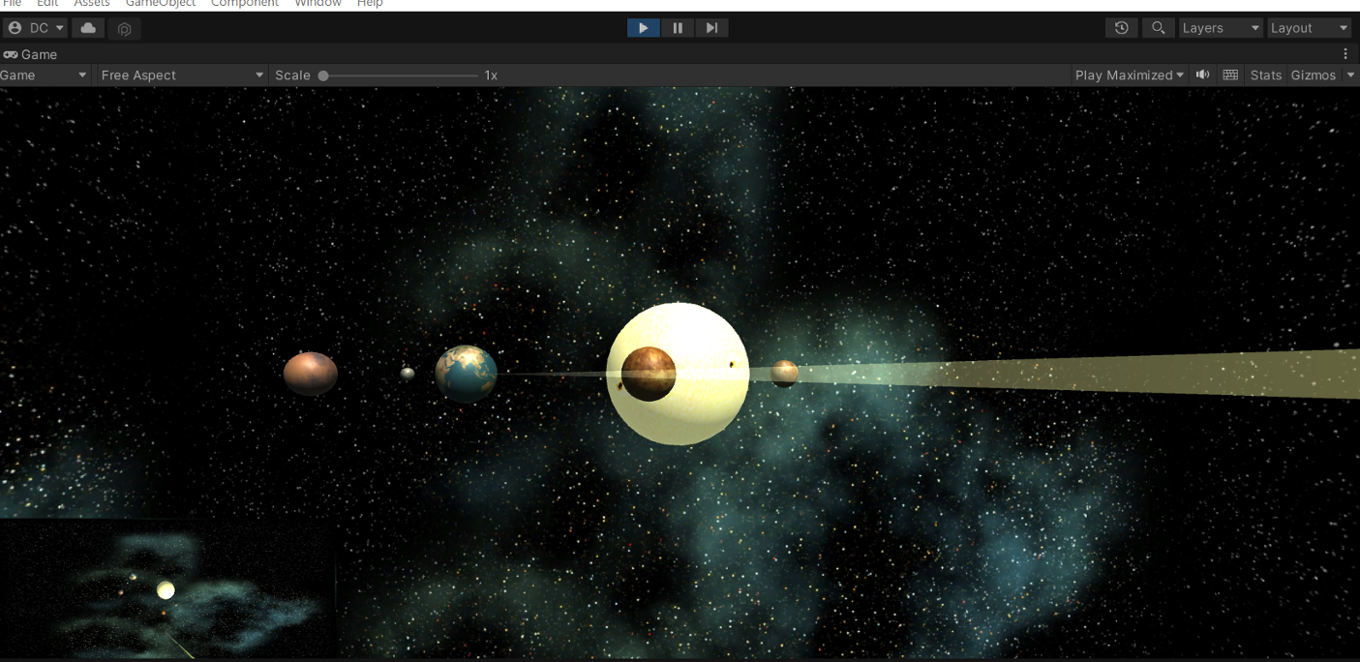Toggle the keyboard shortcuts icon in Game view

tap(1230, 75)
